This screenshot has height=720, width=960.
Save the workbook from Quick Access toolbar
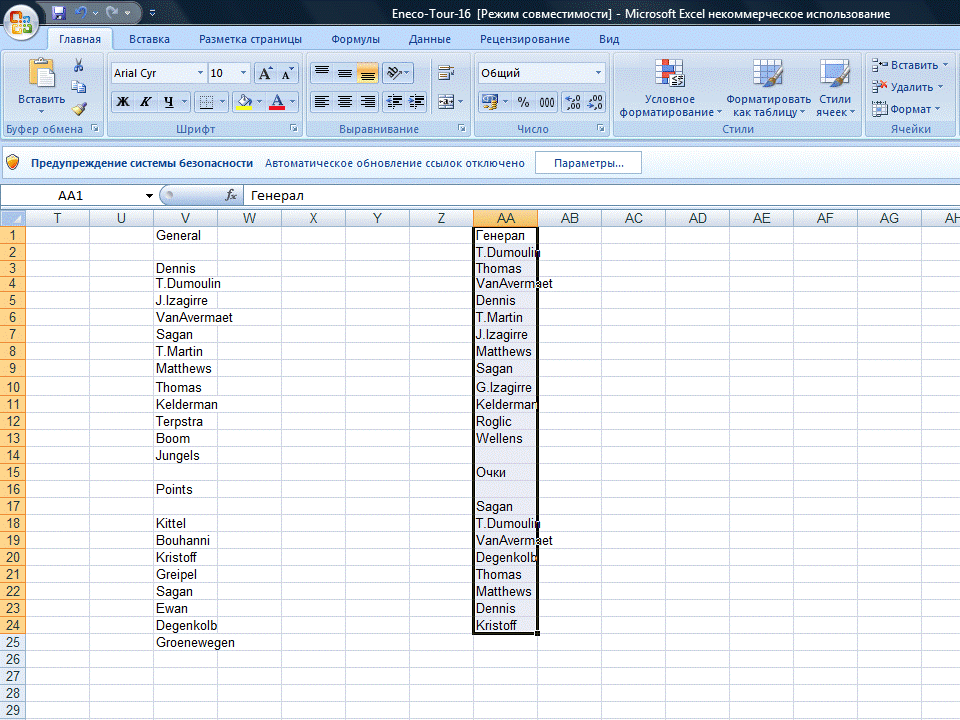(59, 12)
